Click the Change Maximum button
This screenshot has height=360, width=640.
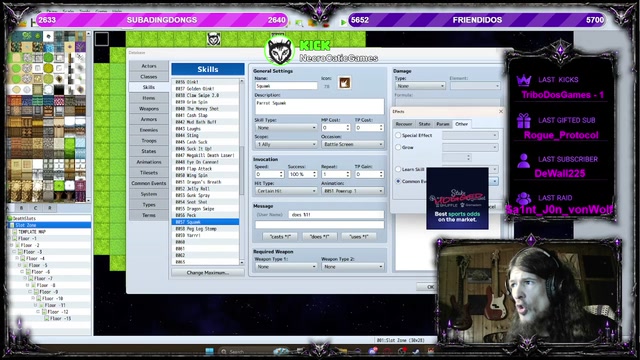208,273
